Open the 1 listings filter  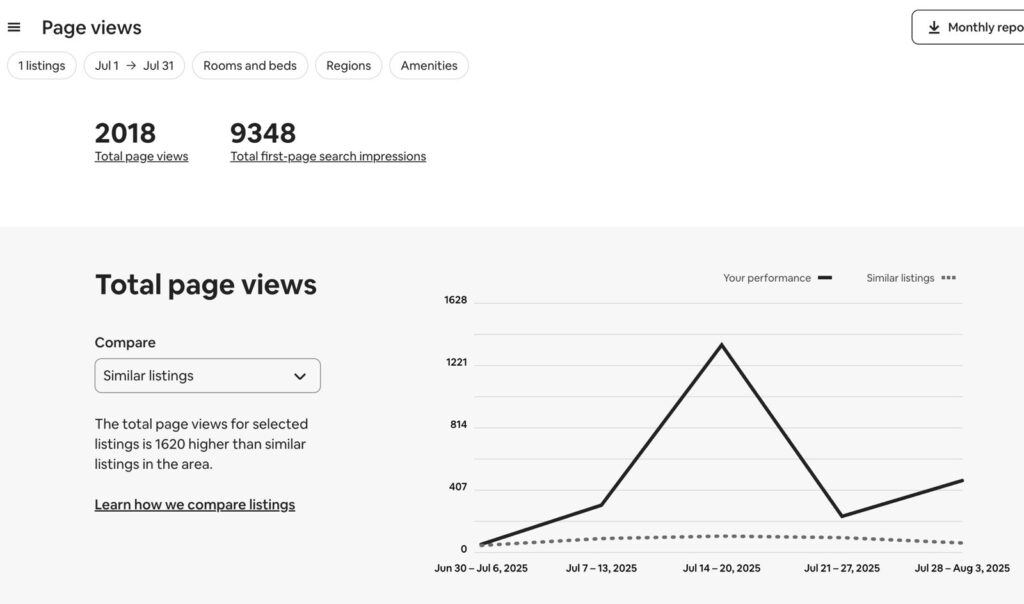(x=42, y=66)
